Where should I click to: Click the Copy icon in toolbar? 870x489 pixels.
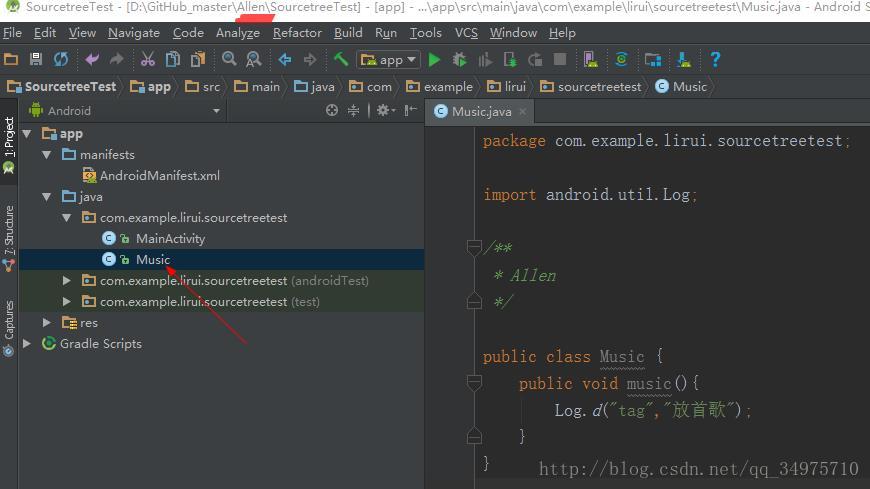[x=173, y=59]
